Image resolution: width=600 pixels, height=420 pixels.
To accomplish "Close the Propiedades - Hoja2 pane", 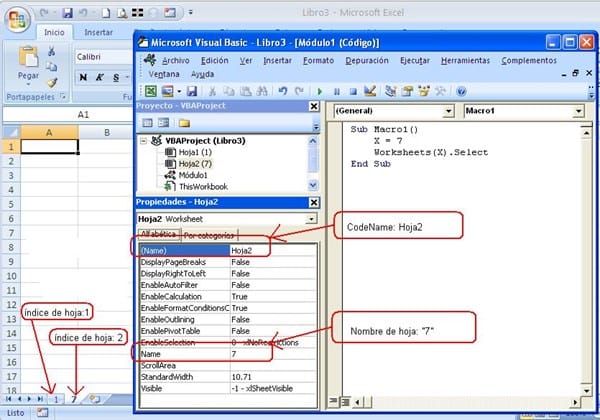I will pyautogui.click(x=314, y=202).
